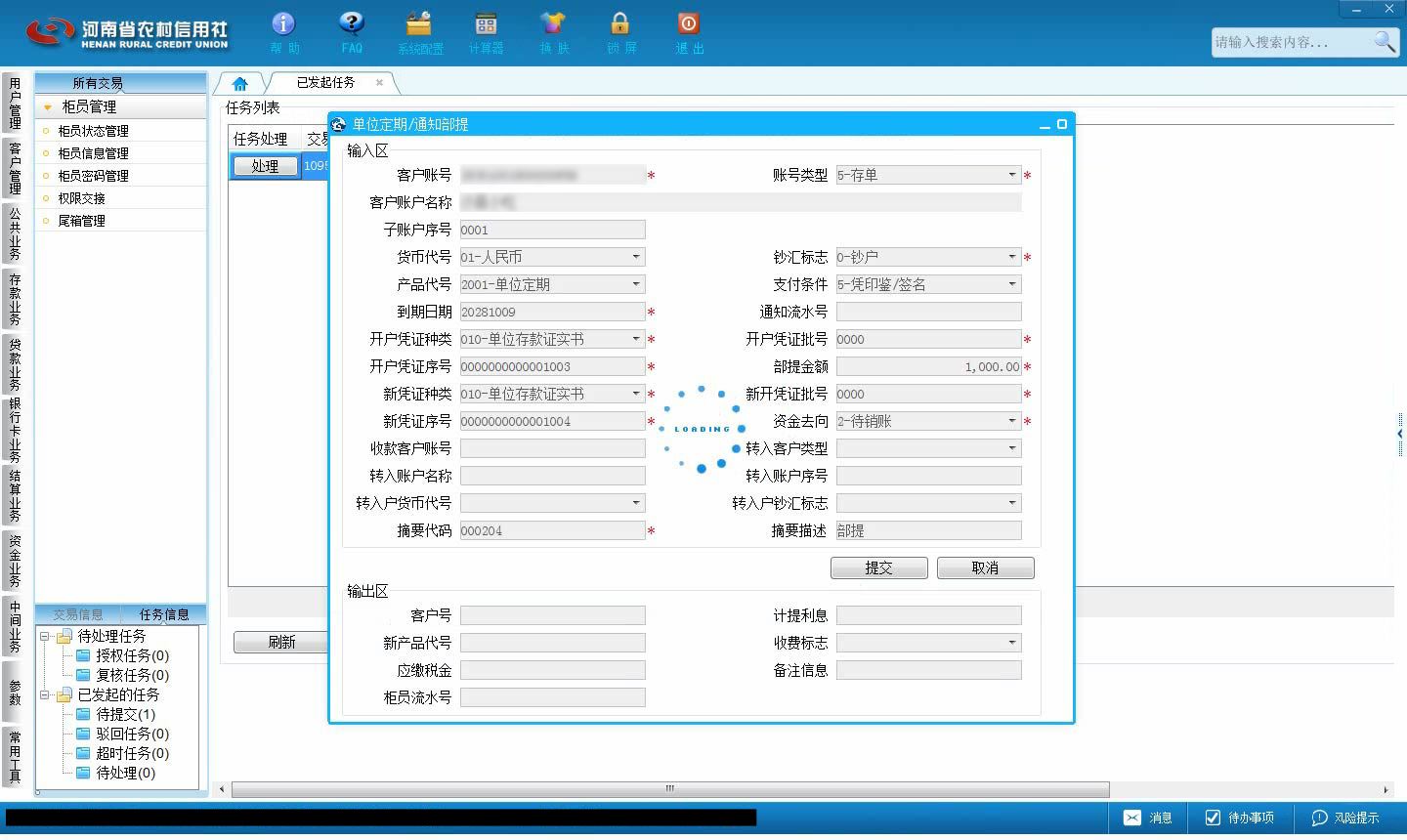Open the 资金去向 dropdown

(x=1012, y=421)
